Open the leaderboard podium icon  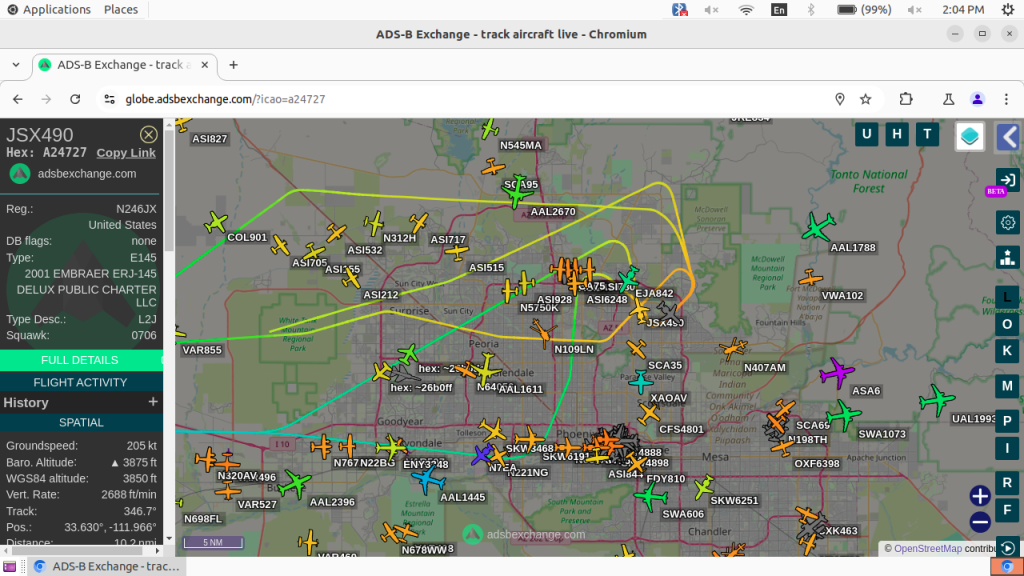tap(1008, 257)
